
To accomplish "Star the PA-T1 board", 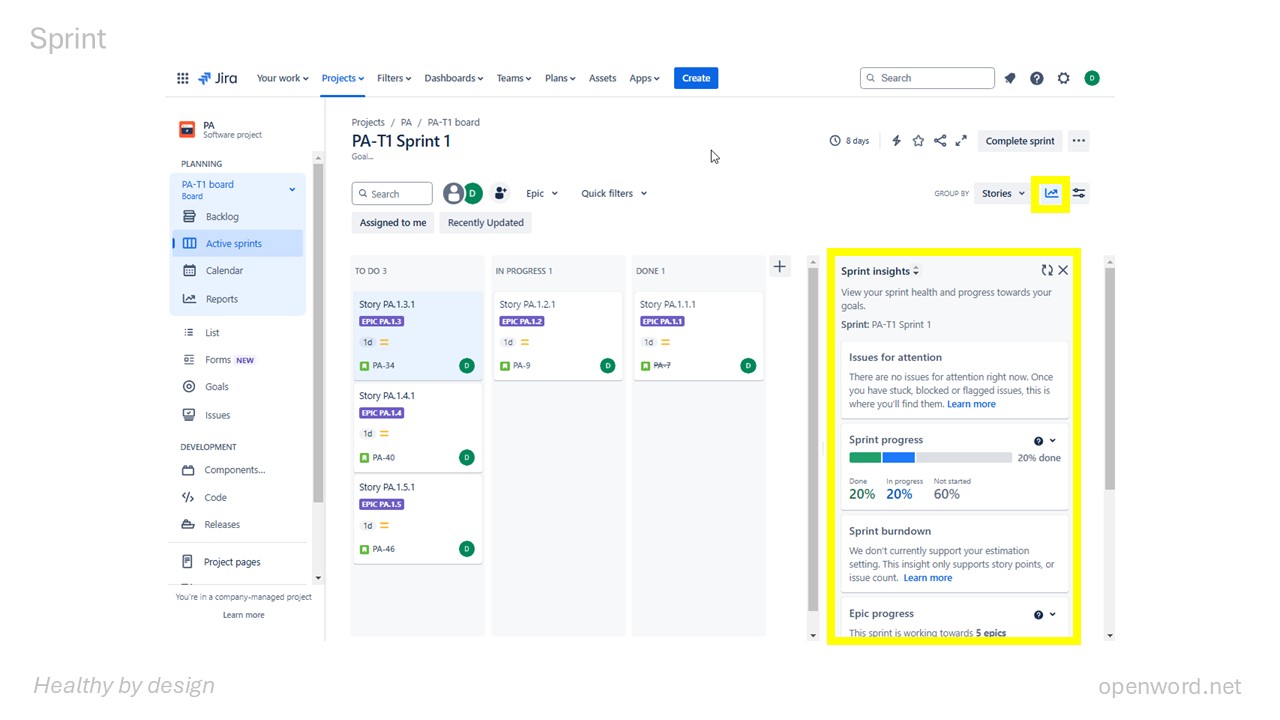I will click(x=918, y=141).
